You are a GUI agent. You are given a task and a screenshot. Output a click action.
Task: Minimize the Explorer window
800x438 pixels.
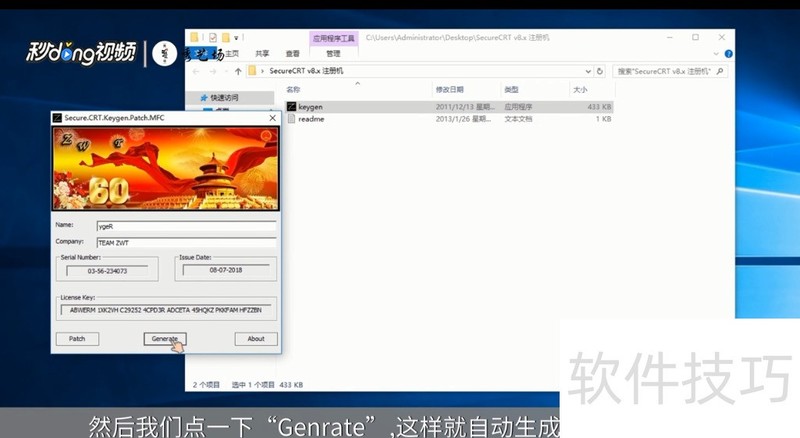pyautogui.click(x=670, y=37)
